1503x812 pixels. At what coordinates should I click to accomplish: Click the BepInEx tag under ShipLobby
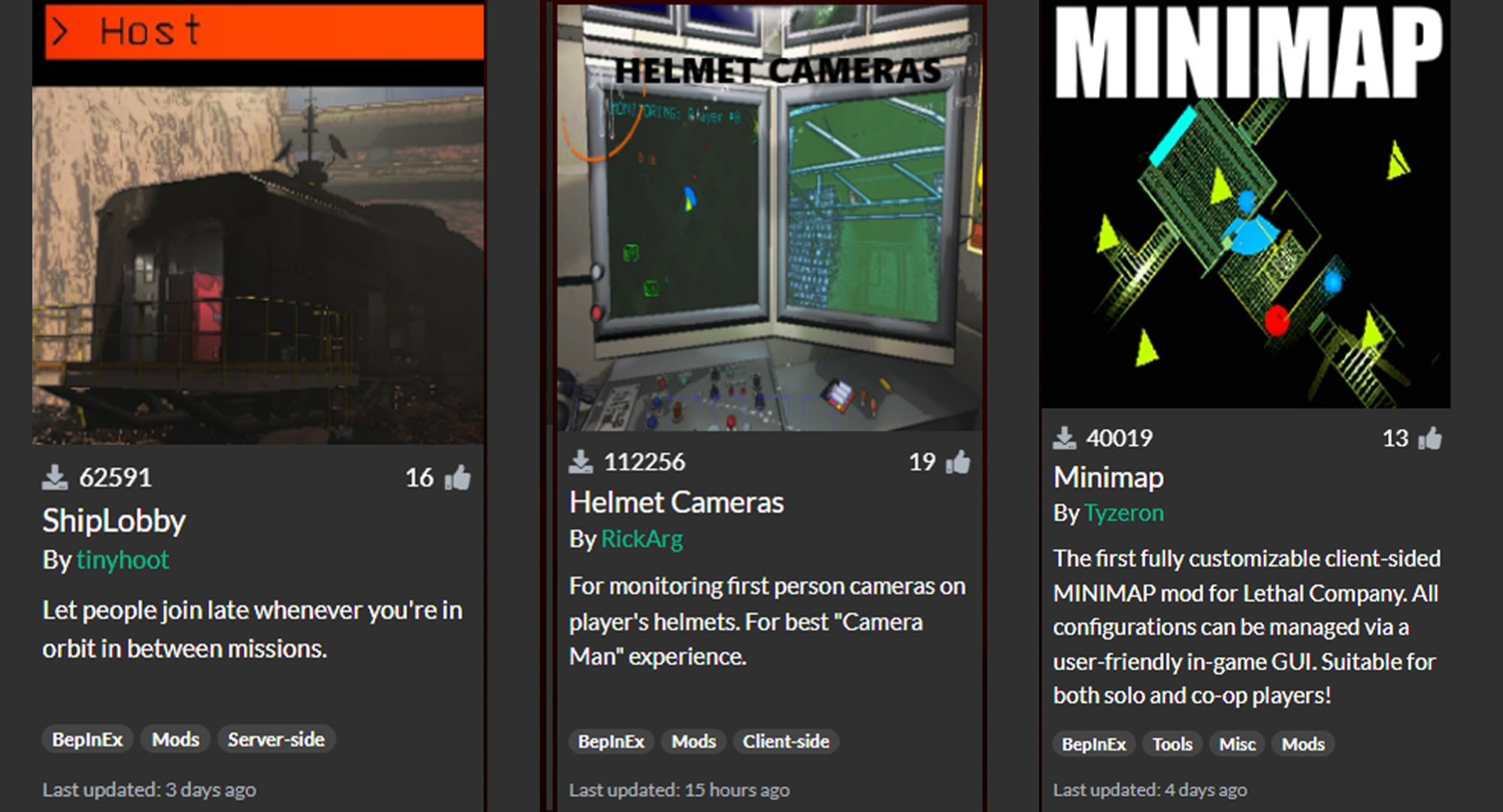87,740
